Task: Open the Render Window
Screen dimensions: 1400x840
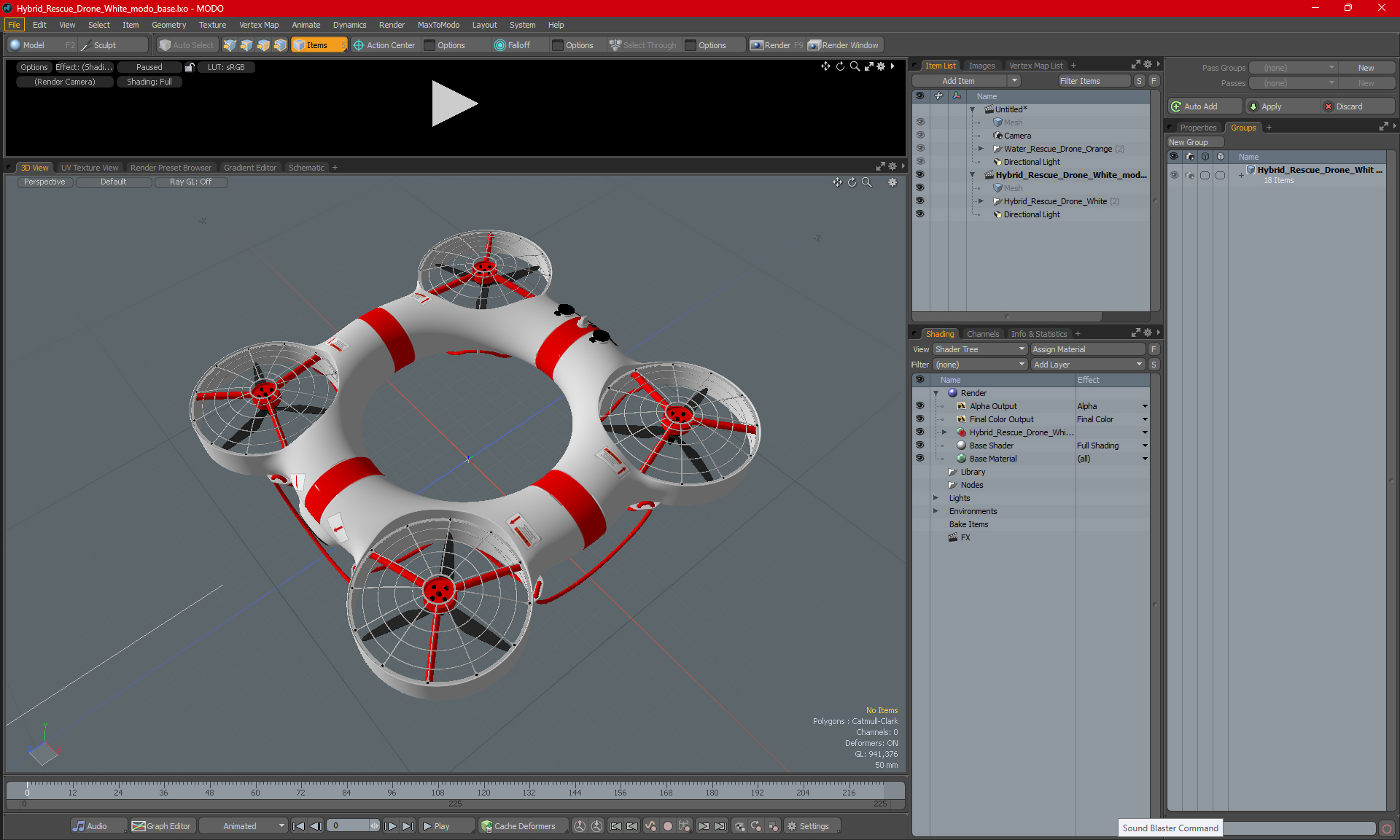Action: [x=844, y=45]
